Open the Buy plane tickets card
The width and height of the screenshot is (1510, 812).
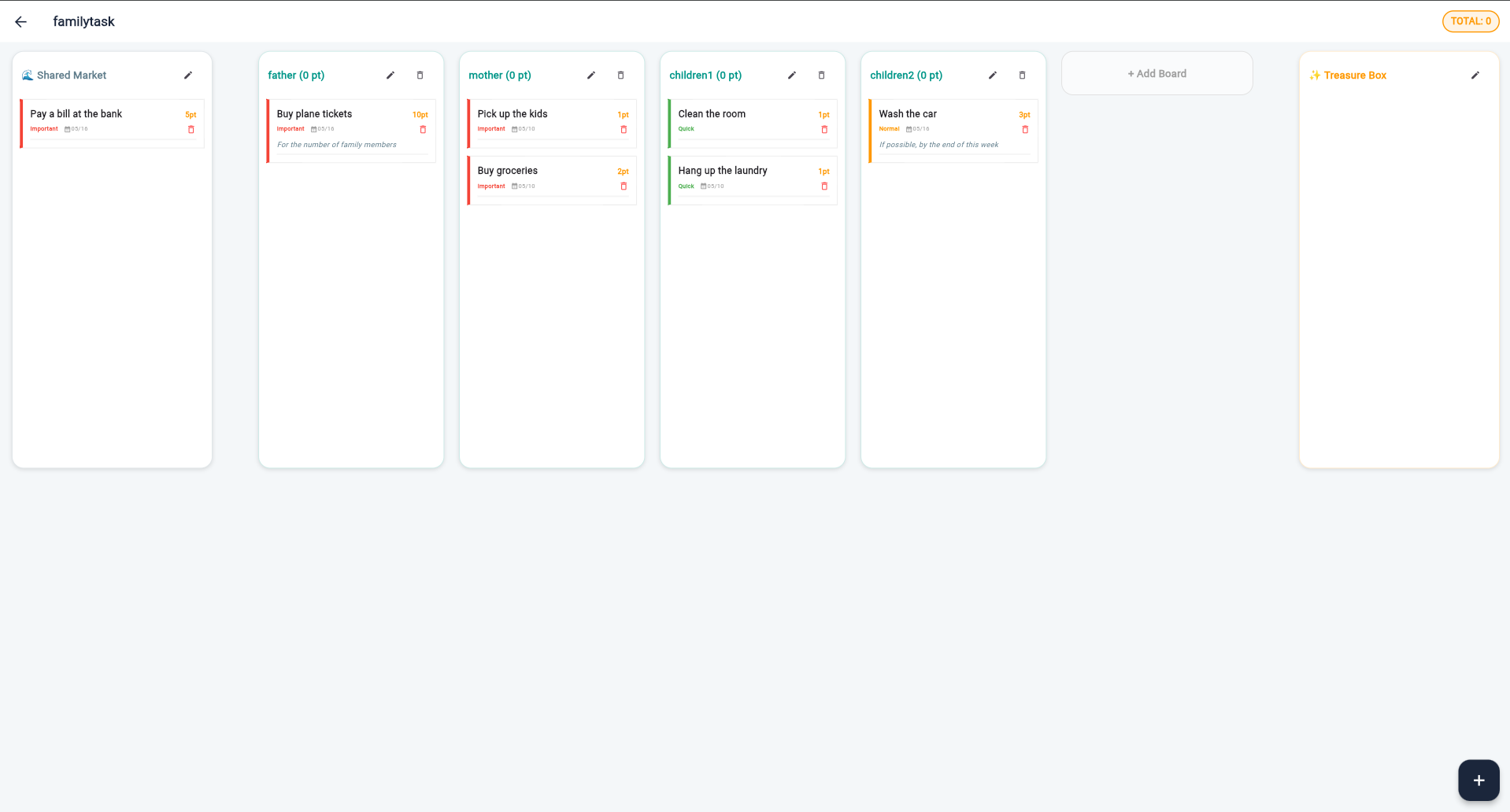tap(351, 131)
